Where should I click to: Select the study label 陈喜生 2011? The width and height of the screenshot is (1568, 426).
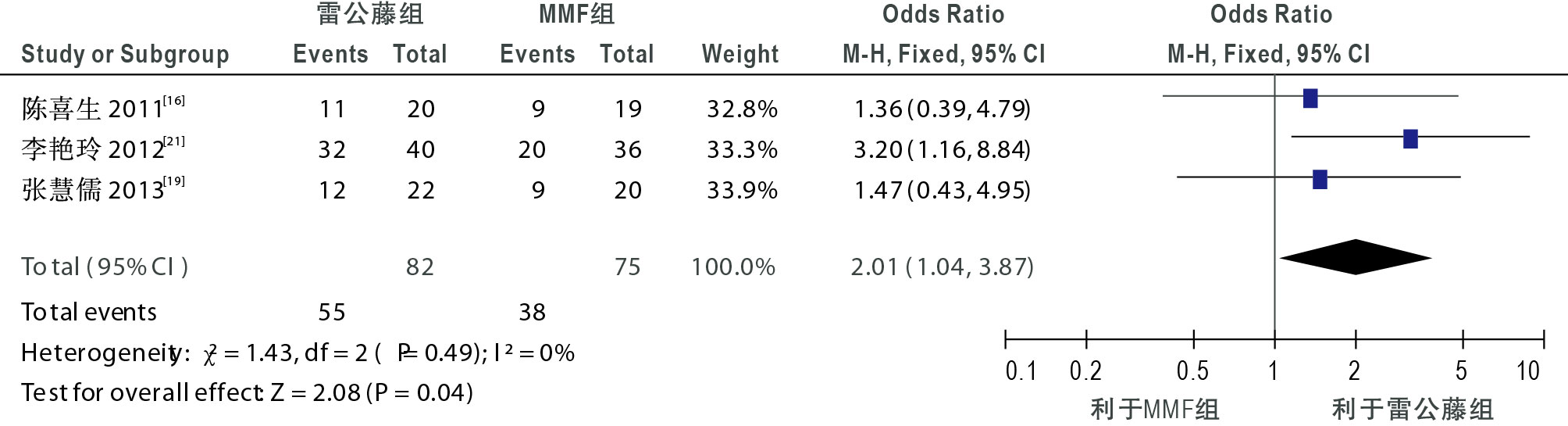[103, 108]
